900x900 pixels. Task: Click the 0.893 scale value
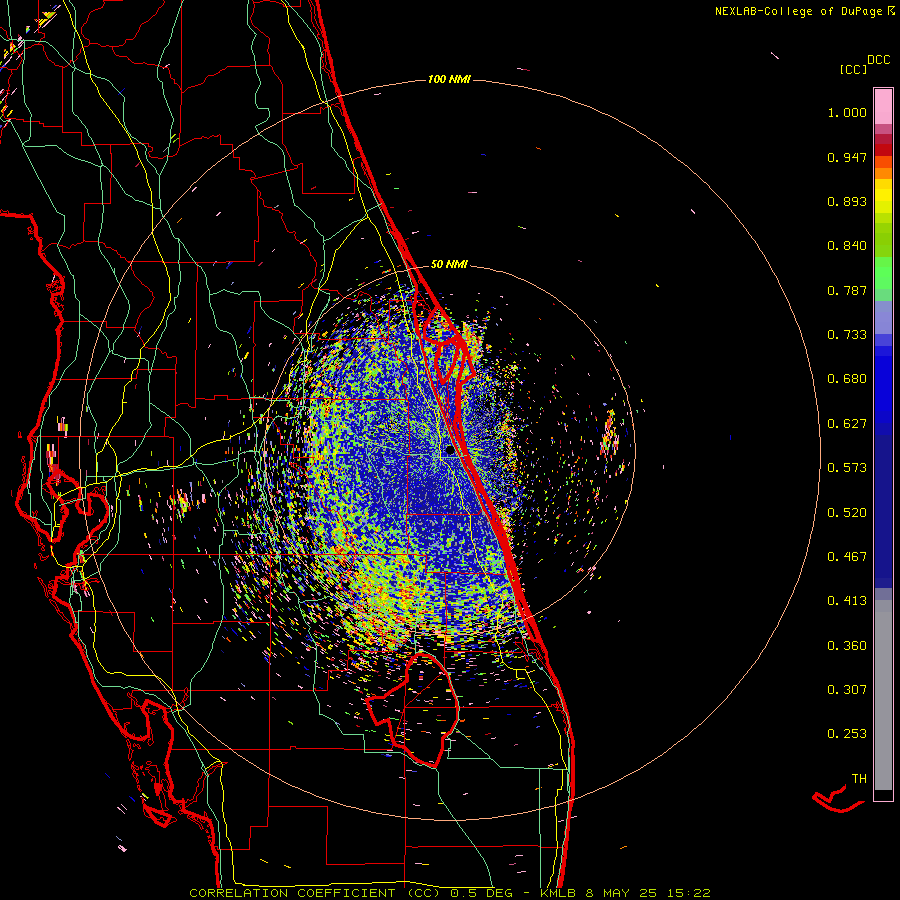[847, 201]
